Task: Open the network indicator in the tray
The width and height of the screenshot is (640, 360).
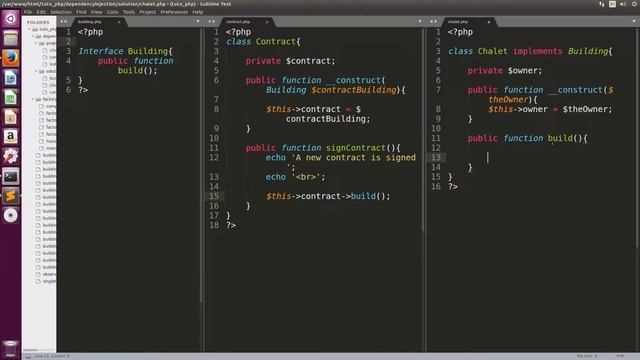Action: 602,4
